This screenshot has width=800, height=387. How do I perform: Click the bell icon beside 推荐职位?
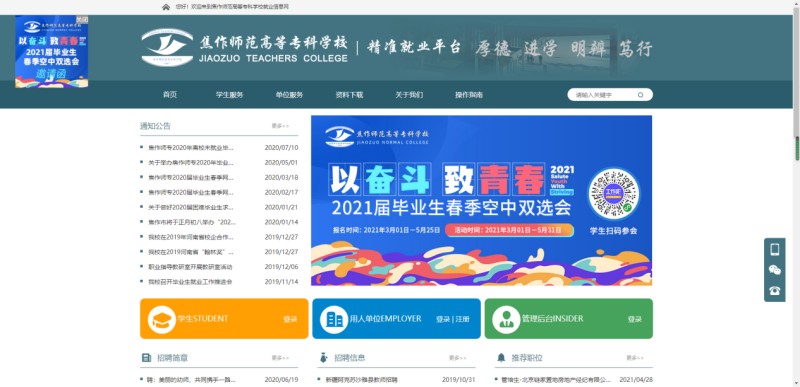501,358
